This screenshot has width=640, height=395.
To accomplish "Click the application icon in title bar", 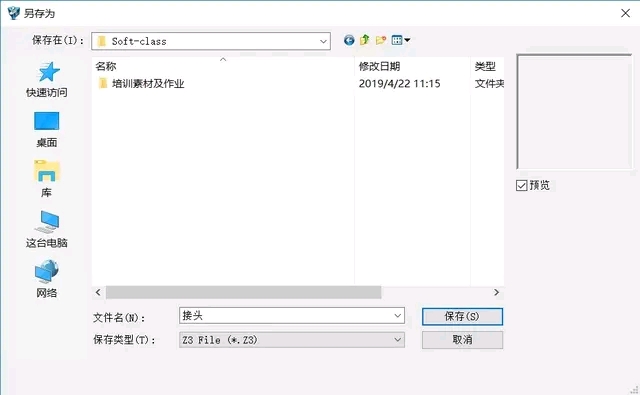I will click(x=13, y=13).
